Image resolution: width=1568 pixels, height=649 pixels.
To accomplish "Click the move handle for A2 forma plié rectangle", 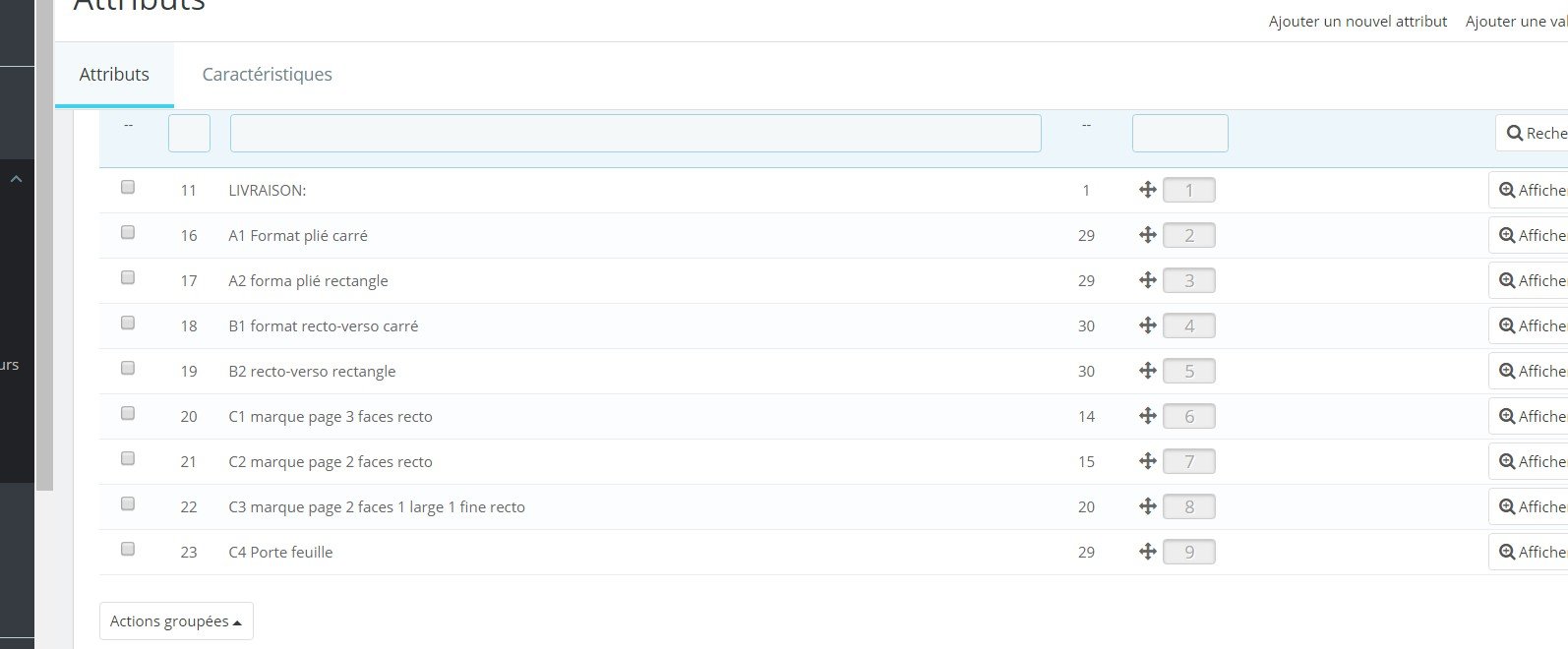I will [1147, 280].
